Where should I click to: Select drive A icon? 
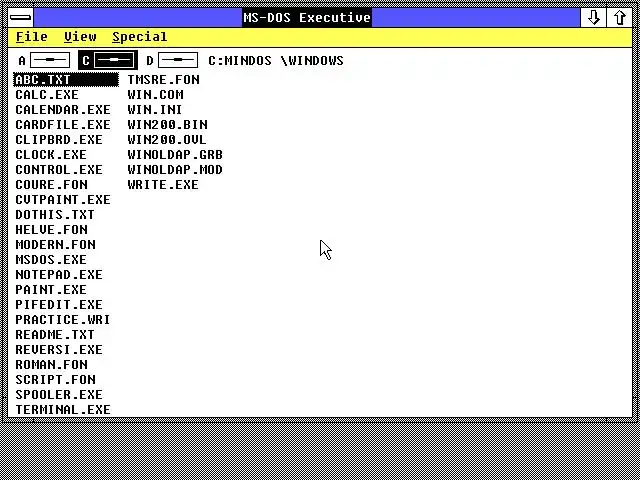44,61
